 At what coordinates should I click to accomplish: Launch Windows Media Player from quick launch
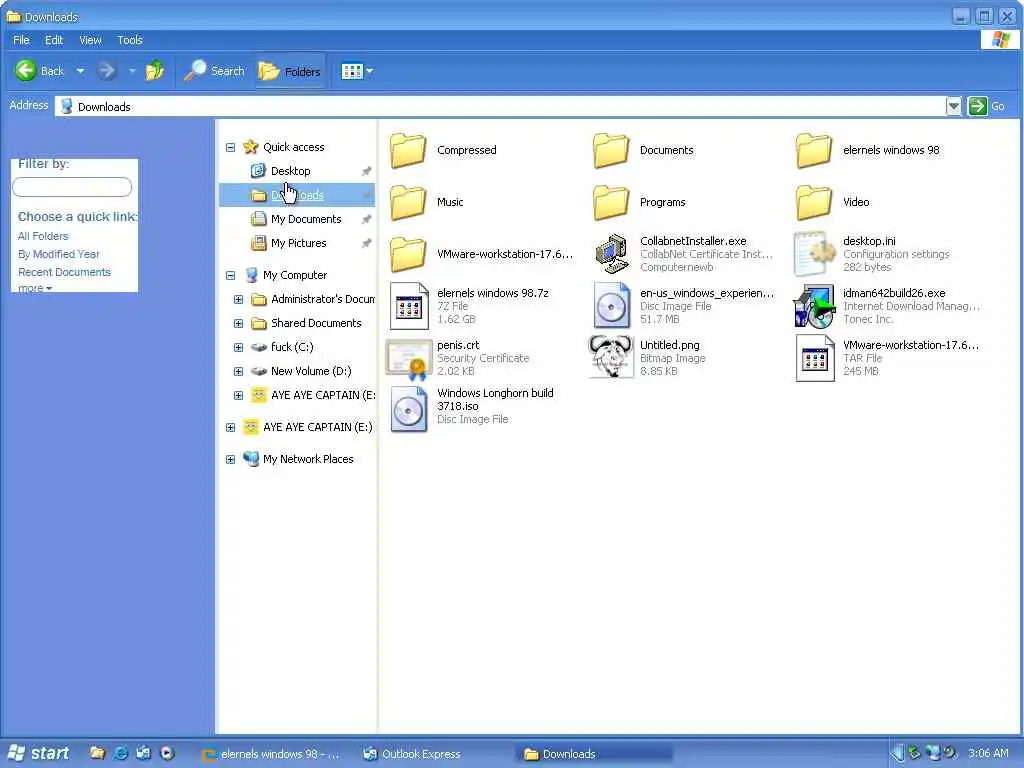(x=167, y=753)
